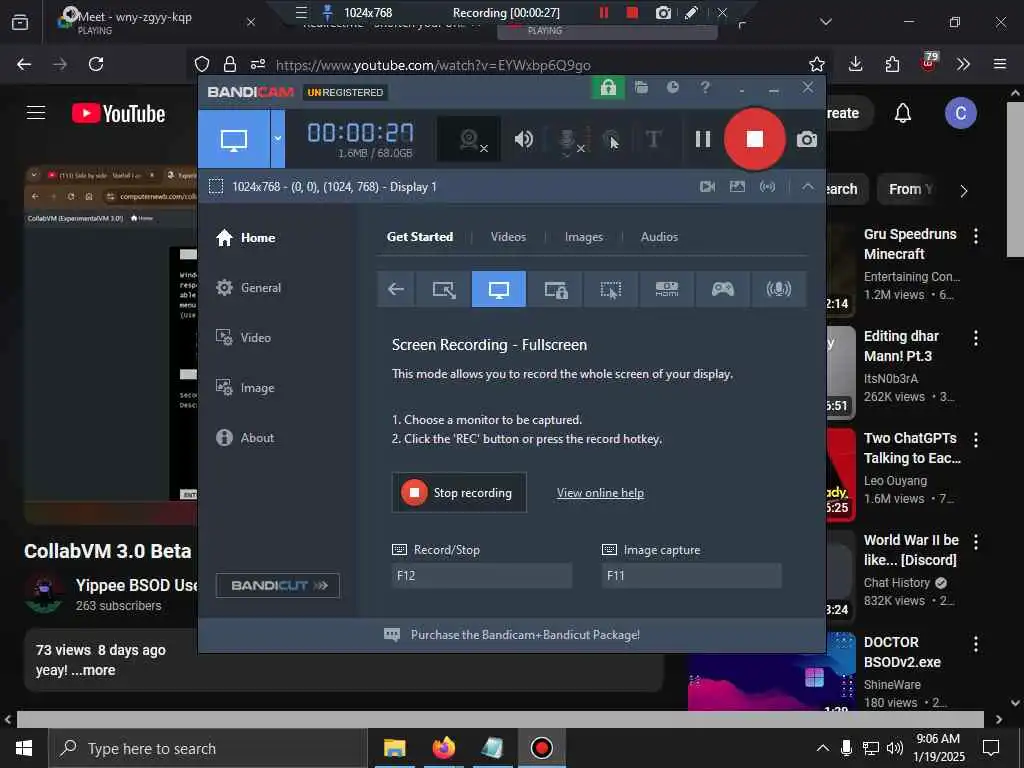Screen dimensions: 1024x768
Task: Open options for Editing dhar Mann video
Action: point(976,338)
